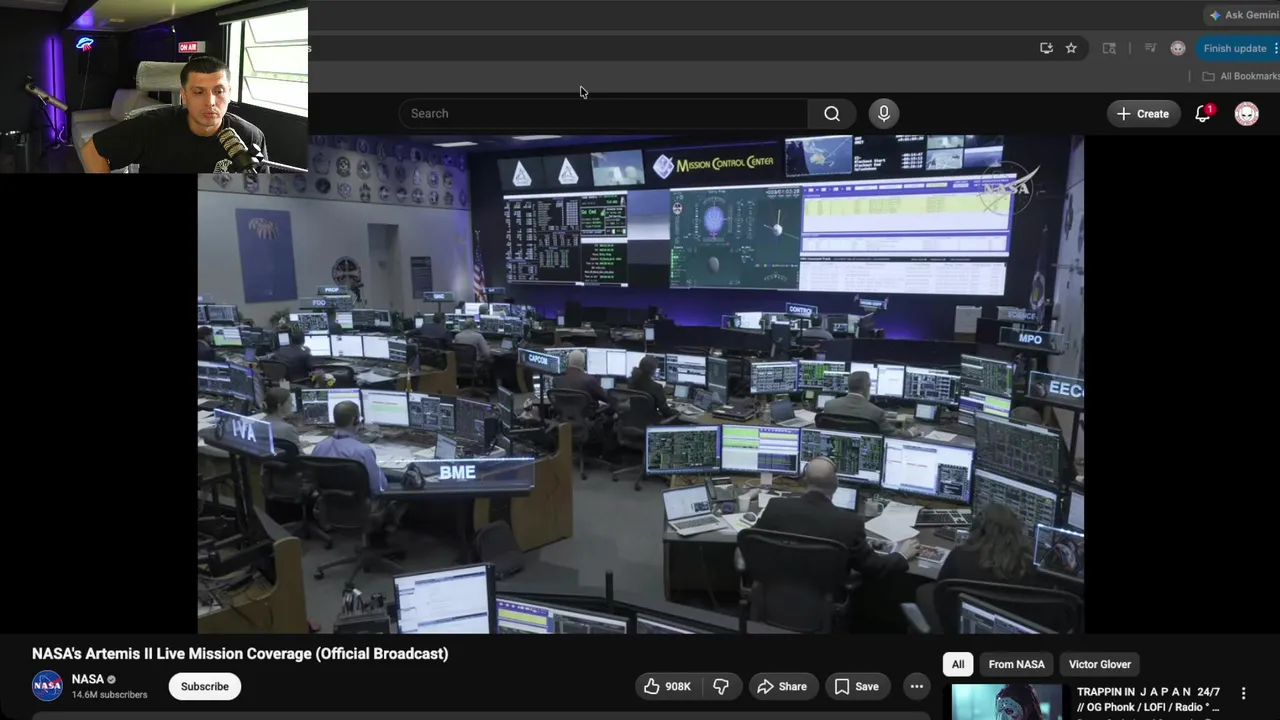The height and width of the screenshot is (720, 1280).
Task: Click the install app icon in address bar
Action: point(1046,48)
